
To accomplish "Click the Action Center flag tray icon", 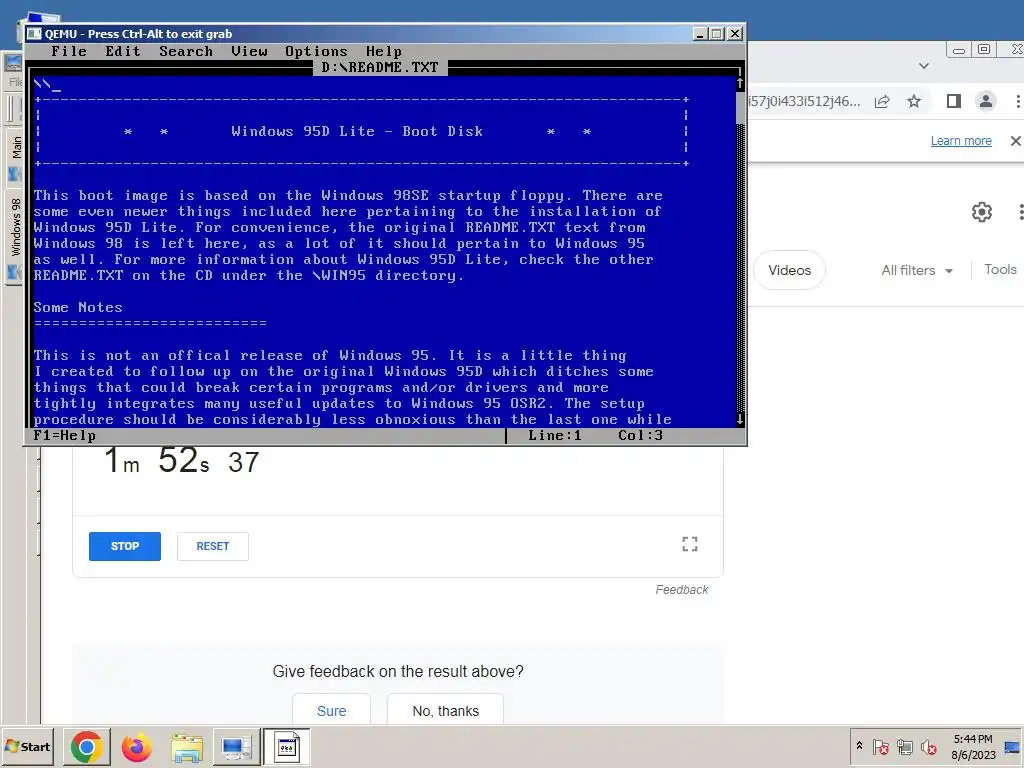I will click(880, 746).
